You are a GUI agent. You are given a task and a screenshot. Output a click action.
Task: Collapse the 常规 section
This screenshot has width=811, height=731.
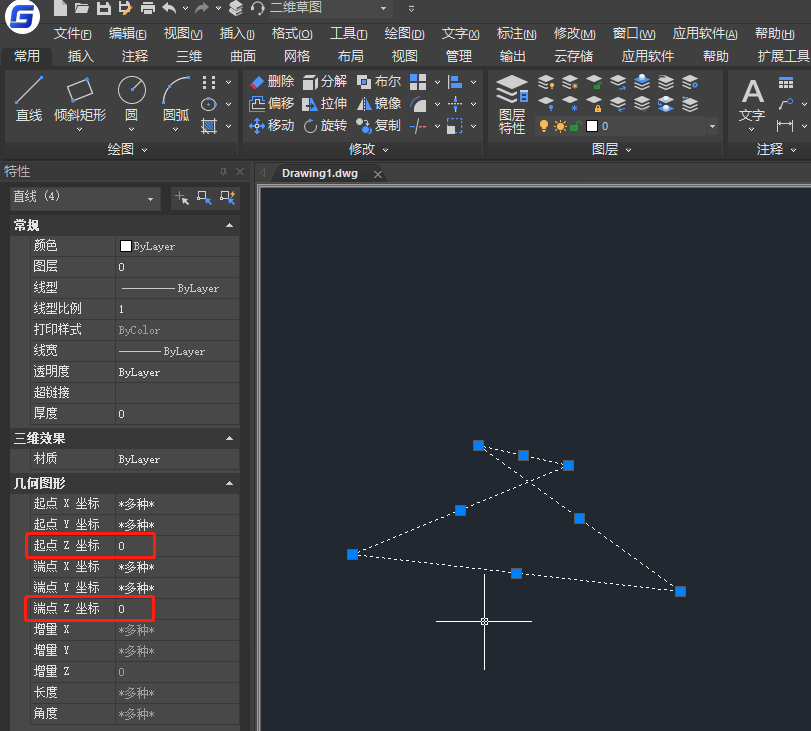[x=230, y=225]
